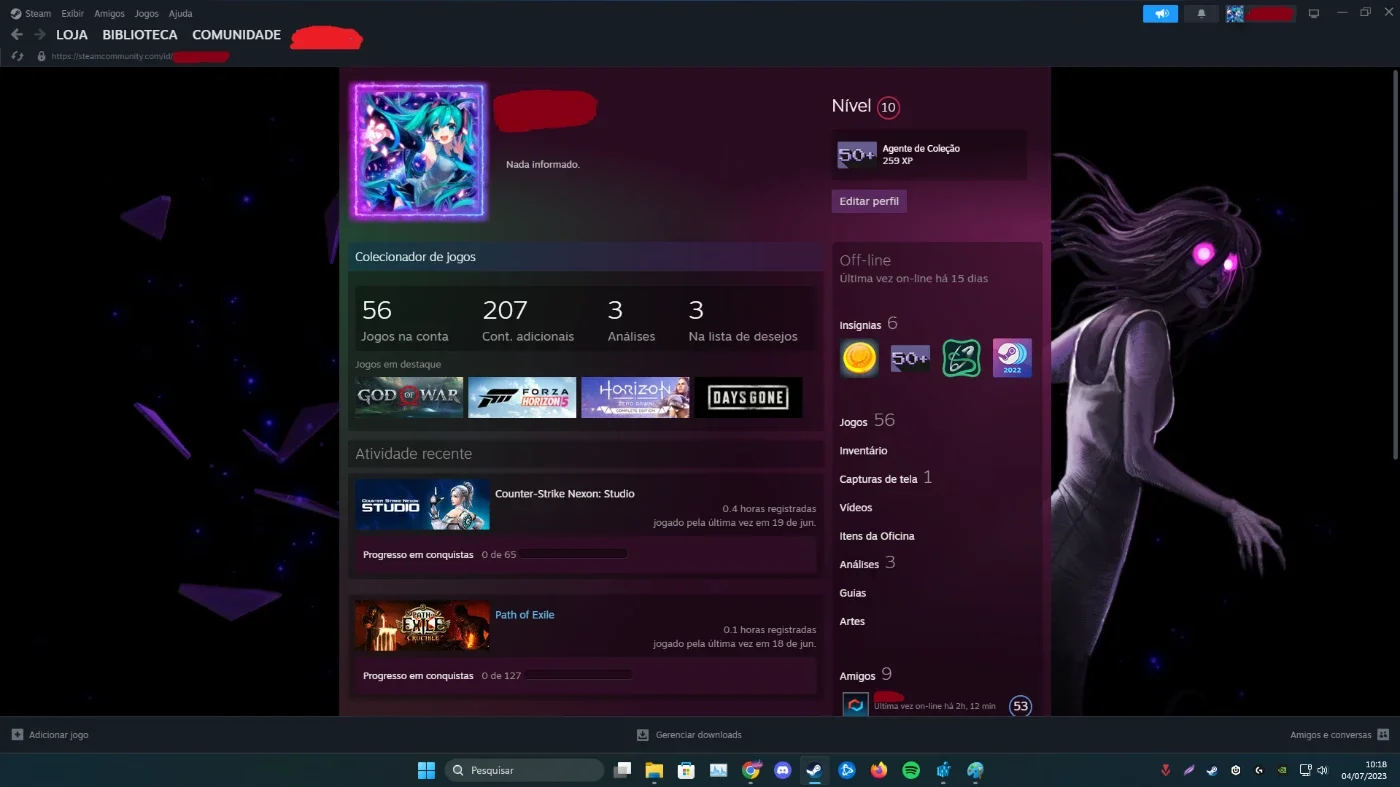1400x787 pixels.
Task: Open the account avatar menu at top
Action: pos(1235,14)
